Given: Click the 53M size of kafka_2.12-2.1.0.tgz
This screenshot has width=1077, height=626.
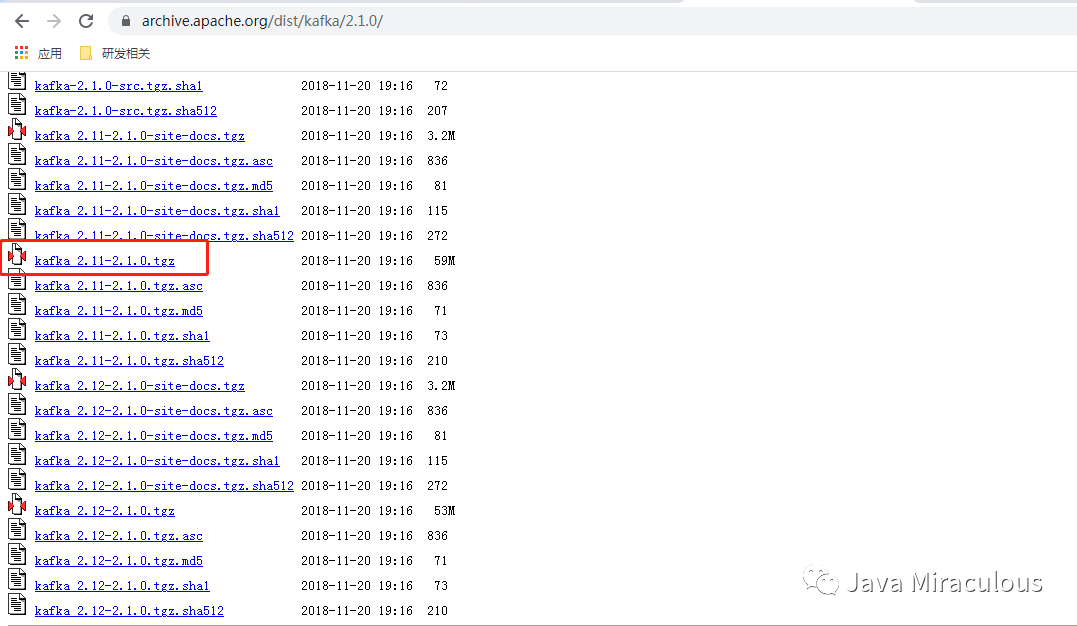Looking at the screenshot, I should (444, 511).
